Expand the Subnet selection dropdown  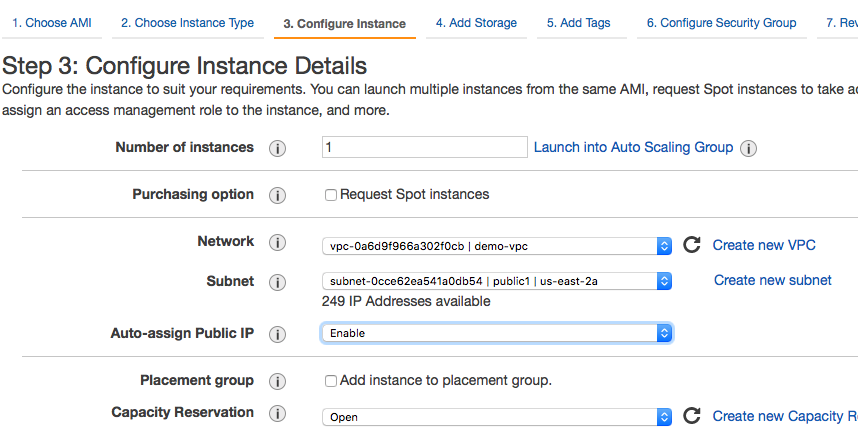click(496, 281)
